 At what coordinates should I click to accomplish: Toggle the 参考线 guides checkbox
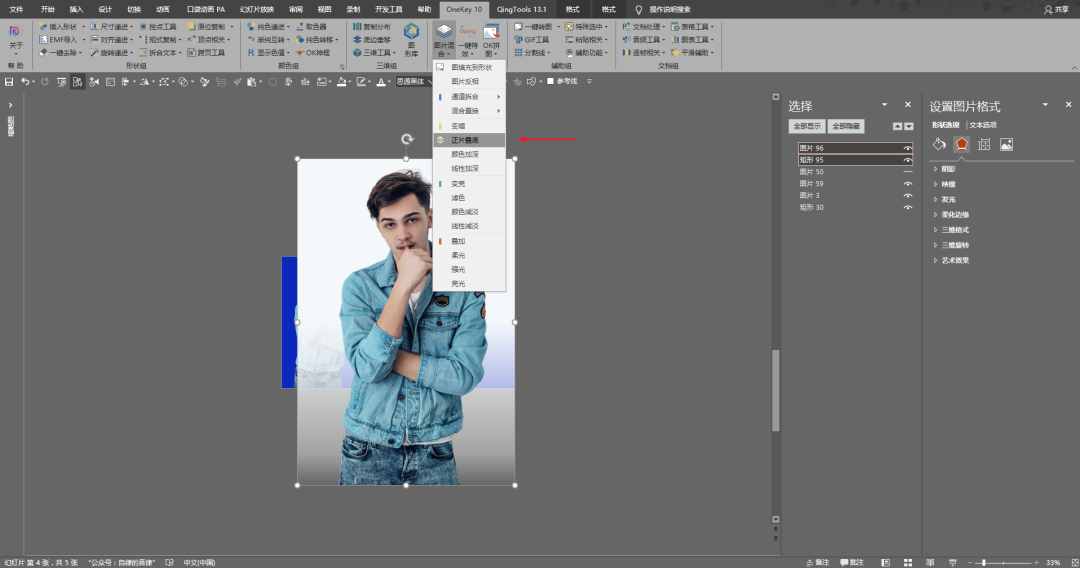tap(550, 82)
